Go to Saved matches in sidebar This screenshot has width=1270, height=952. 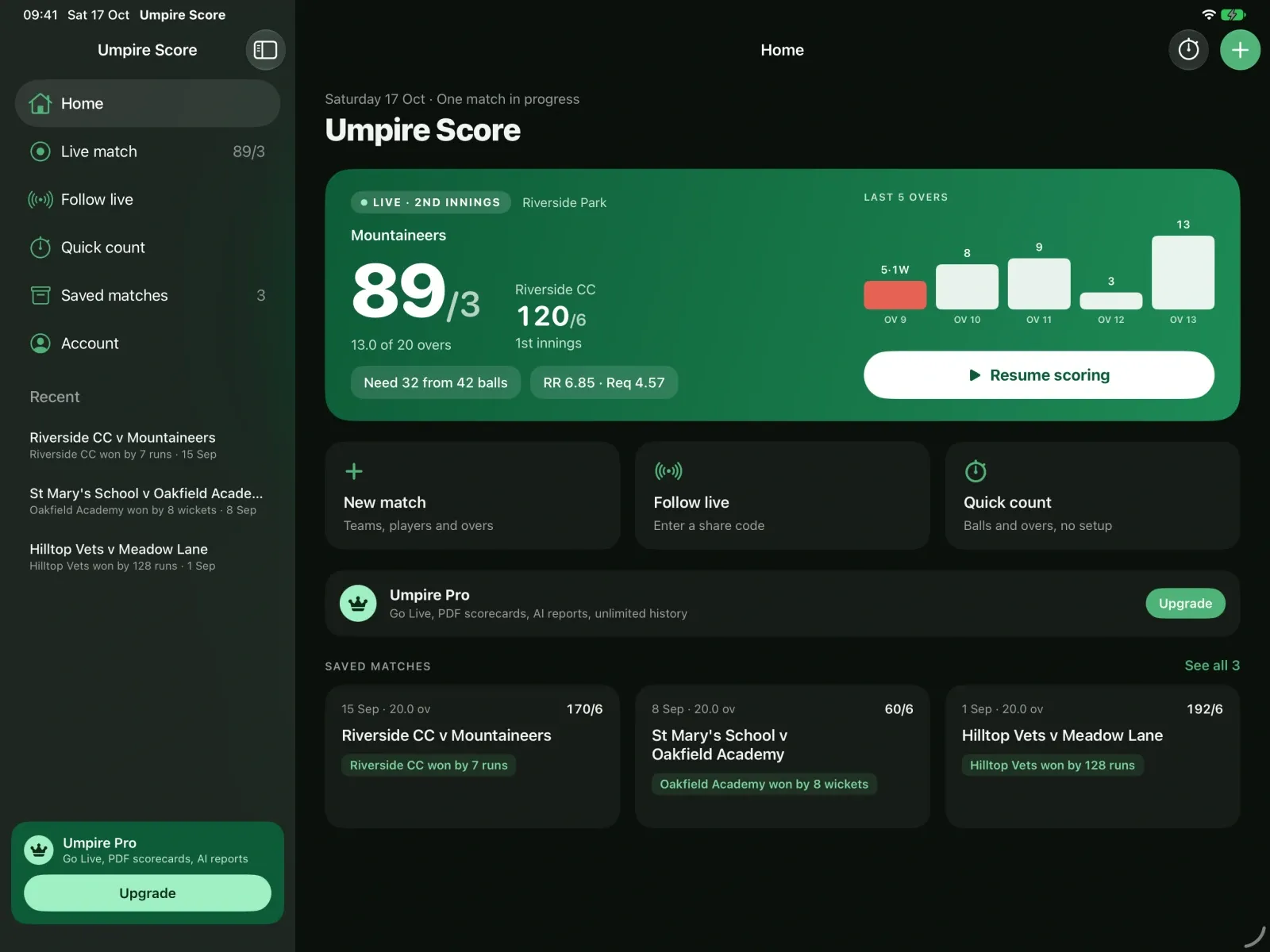tap(148, 295)
